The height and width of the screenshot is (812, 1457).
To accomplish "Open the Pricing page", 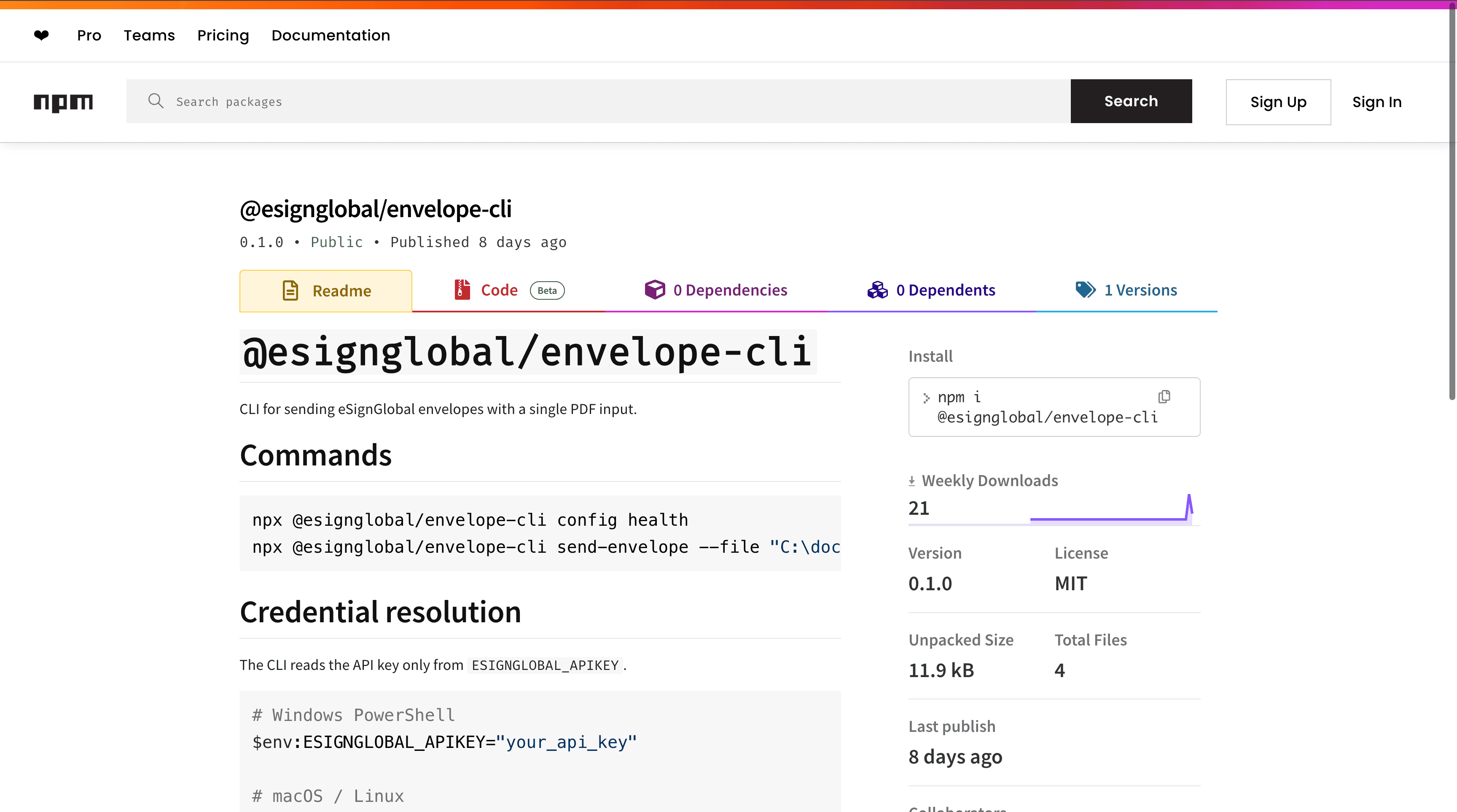I will pyautogui.click(x=223, y=35).
